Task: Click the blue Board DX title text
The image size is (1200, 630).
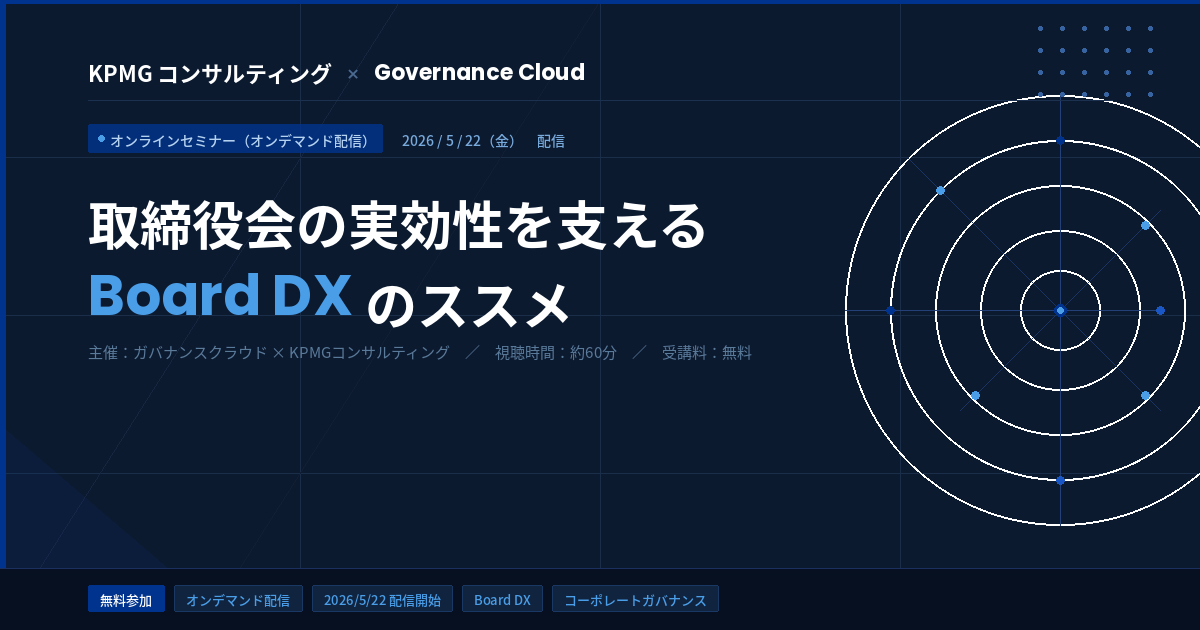Action: tap(220, 296)
